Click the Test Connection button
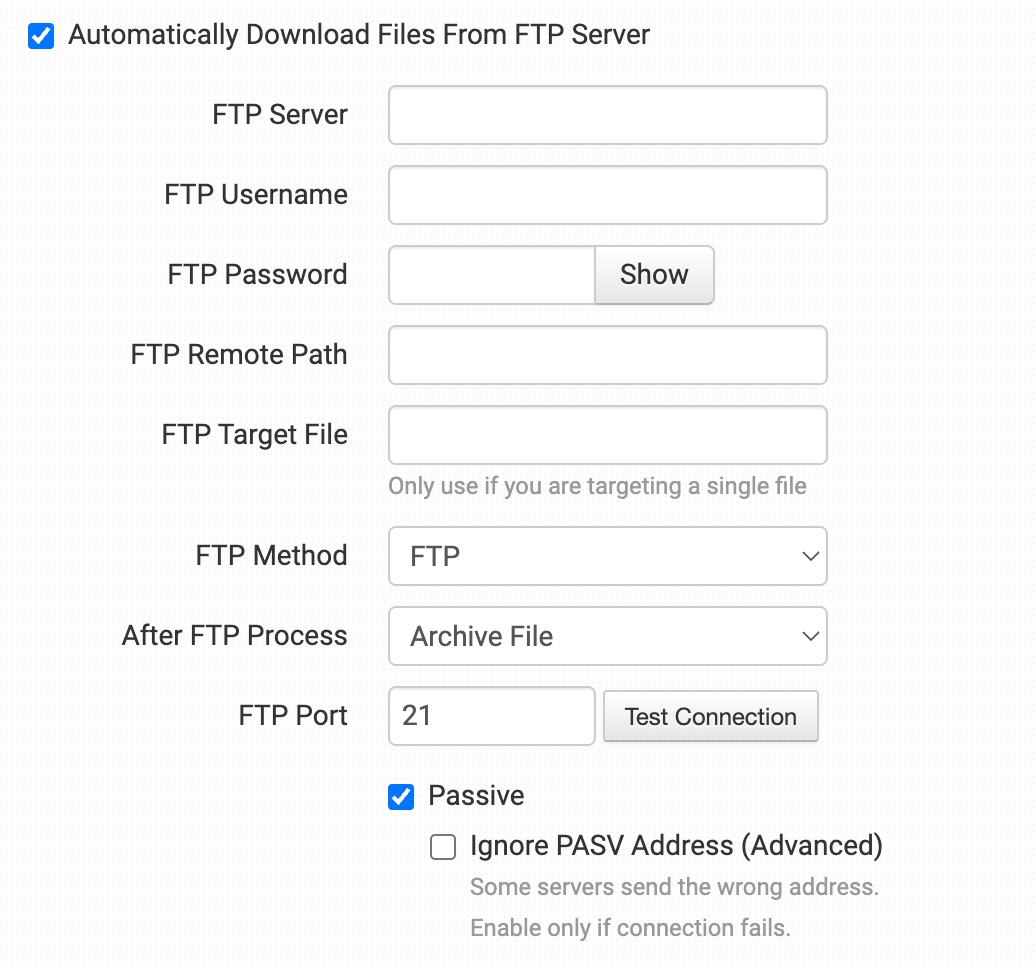This screenshot has height=968, width=1036. 711,716
